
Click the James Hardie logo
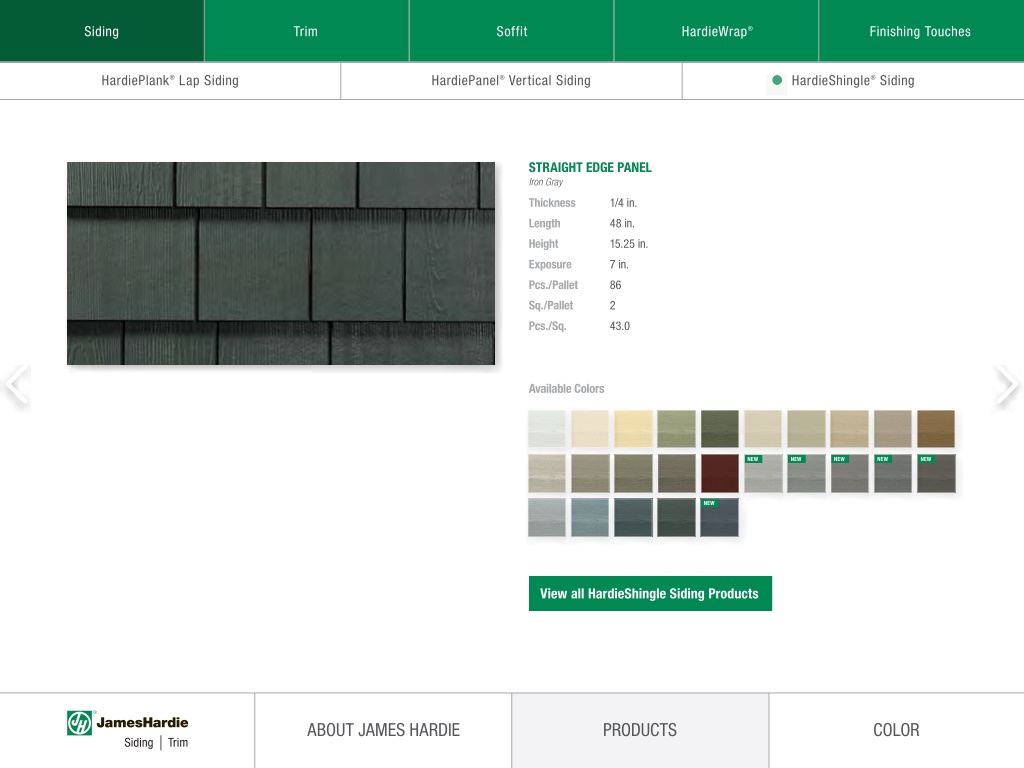tap(127, 730)
